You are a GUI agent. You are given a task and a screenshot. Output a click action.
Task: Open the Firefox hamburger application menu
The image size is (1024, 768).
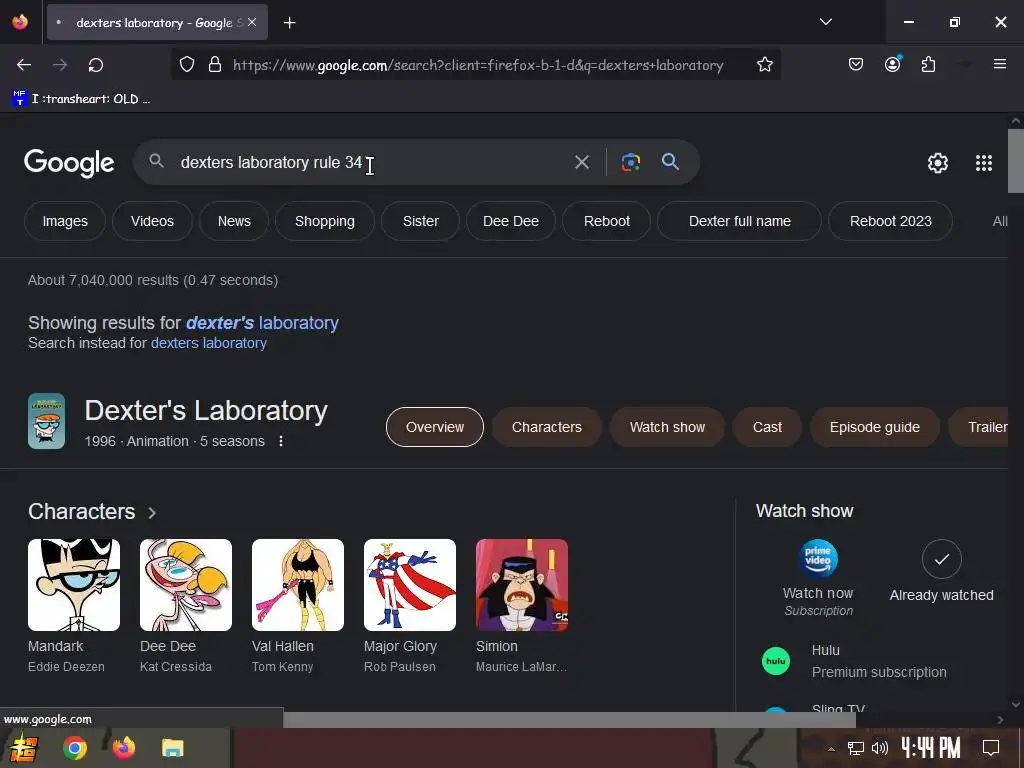(1000, 64)
